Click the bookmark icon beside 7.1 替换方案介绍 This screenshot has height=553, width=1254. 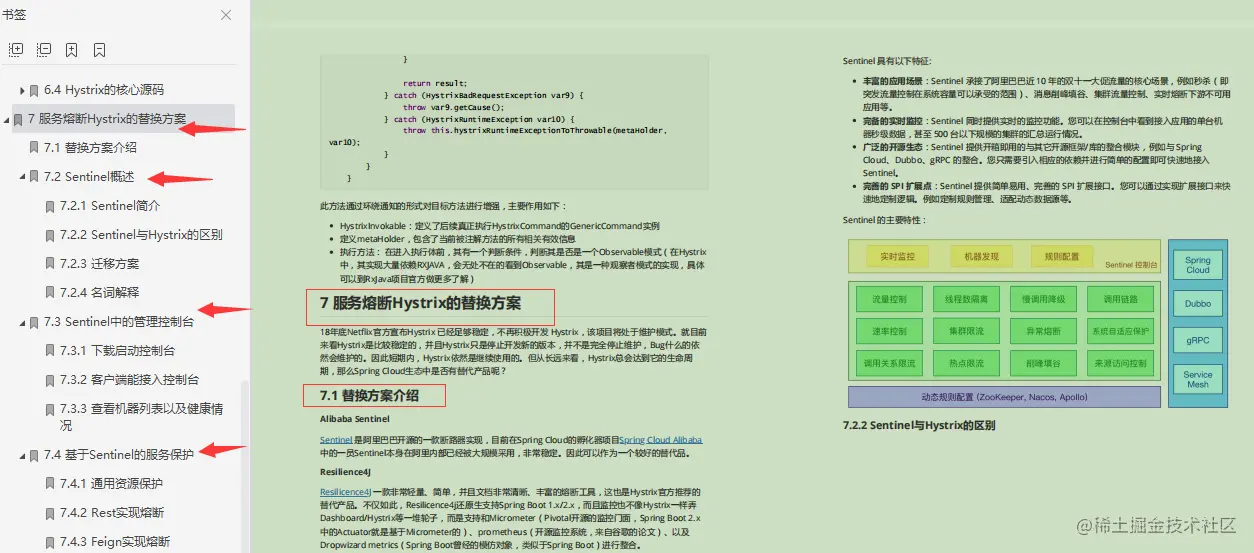[34, 148]
